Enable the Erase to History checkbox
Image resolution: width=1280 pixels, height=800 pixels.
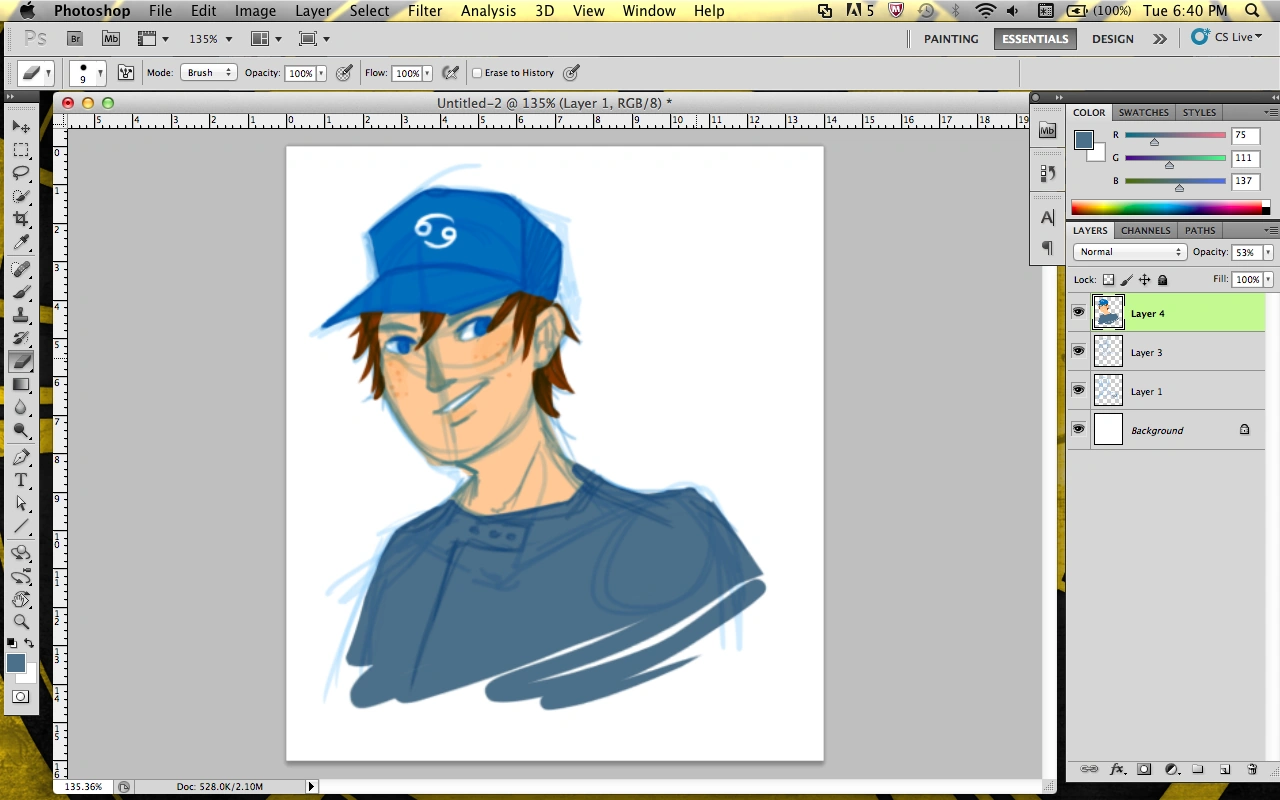coord(477,73)
